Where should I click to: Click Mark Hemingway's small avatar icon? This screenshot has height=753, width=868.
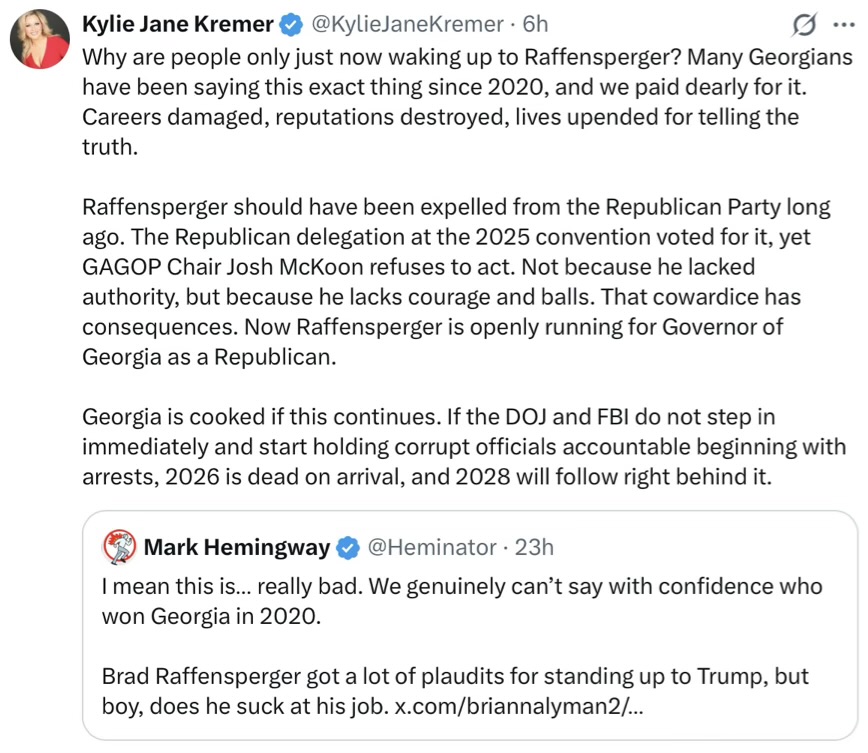click(119, 547)
